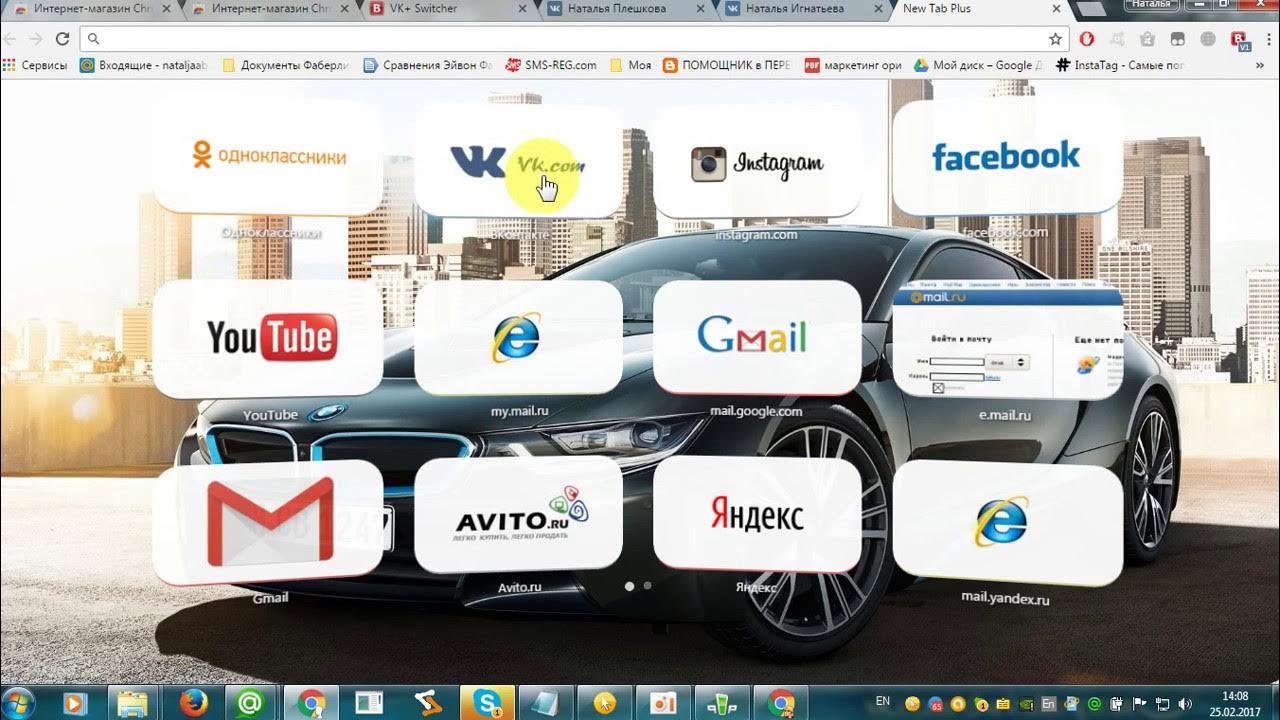Launch Firefox from the taskbar
This screenshot has width=1280, height=720.
[192, 703]
